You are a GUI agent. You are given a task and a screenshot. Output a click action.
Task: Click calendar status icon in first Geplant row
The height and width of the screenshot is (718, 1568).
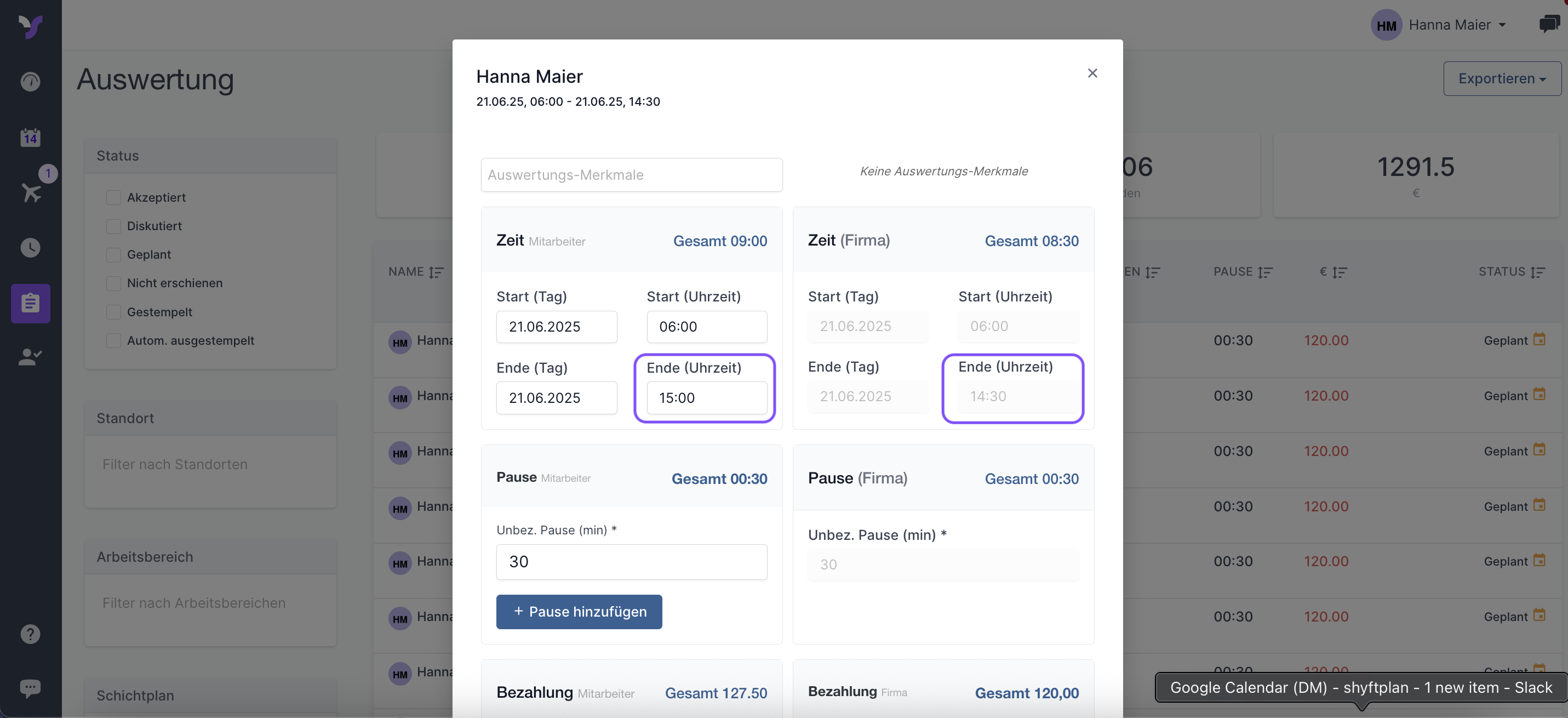pyautogui.click(x=1539, y=339)
